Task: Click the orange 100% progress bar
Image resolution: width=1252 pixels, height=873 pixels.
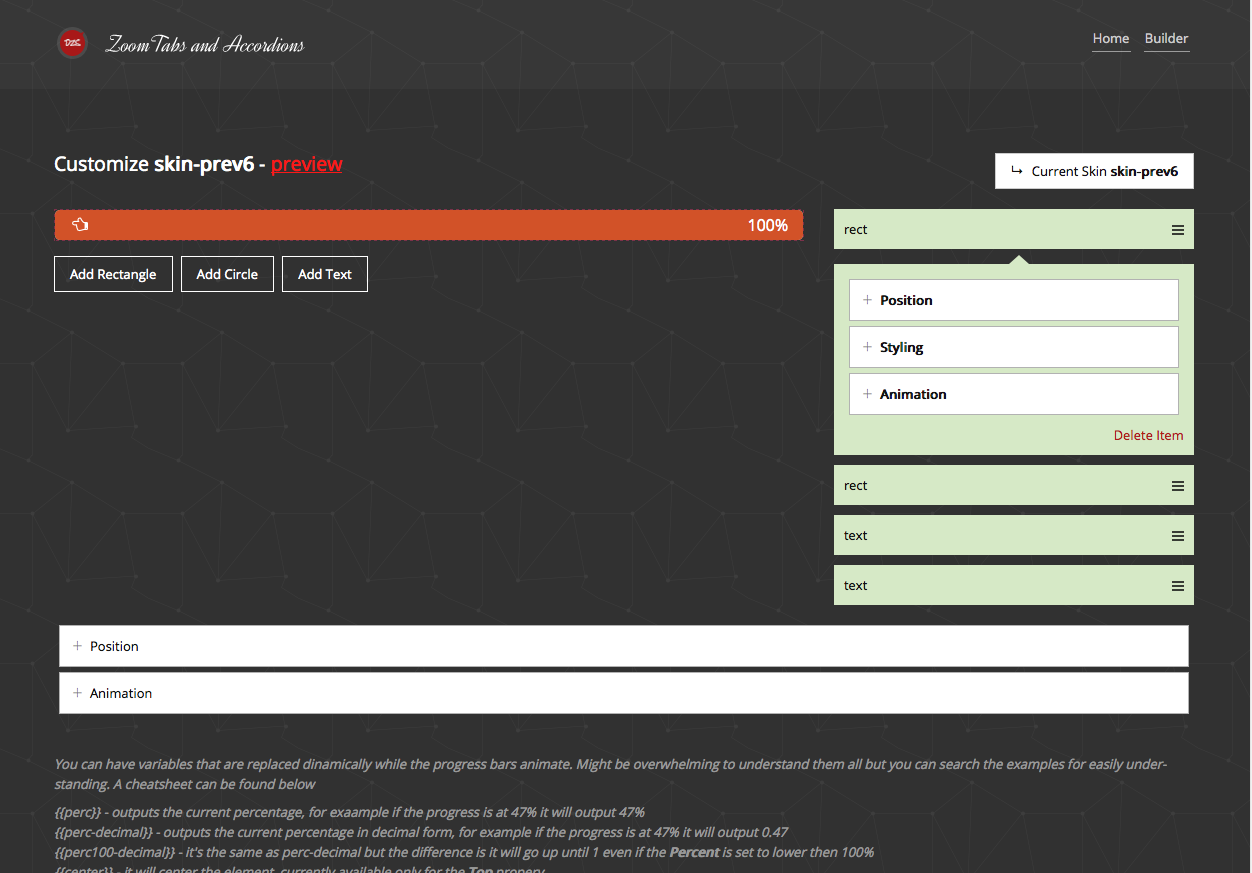Action: click(428, 225)
